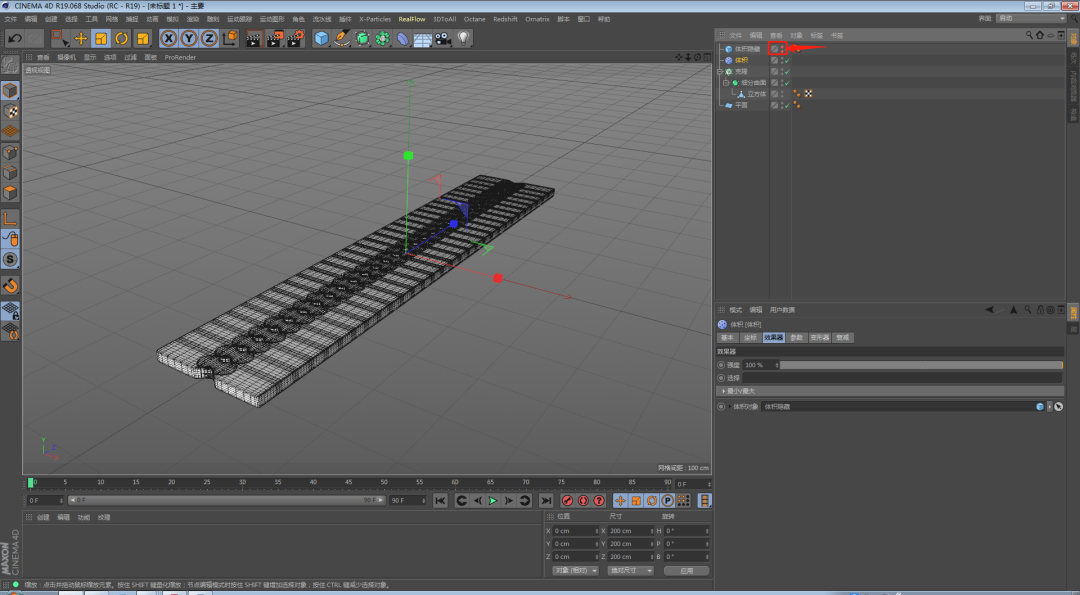Toggle visibility dots of 体积隐藏 object
1080x595 pixels.
pos(781,49)
